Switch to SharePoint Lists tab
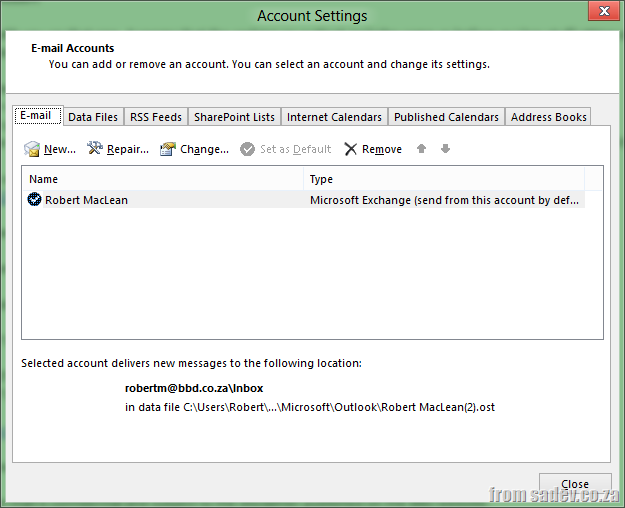Viewport: 625px width, 508px height. coord(234,117)
